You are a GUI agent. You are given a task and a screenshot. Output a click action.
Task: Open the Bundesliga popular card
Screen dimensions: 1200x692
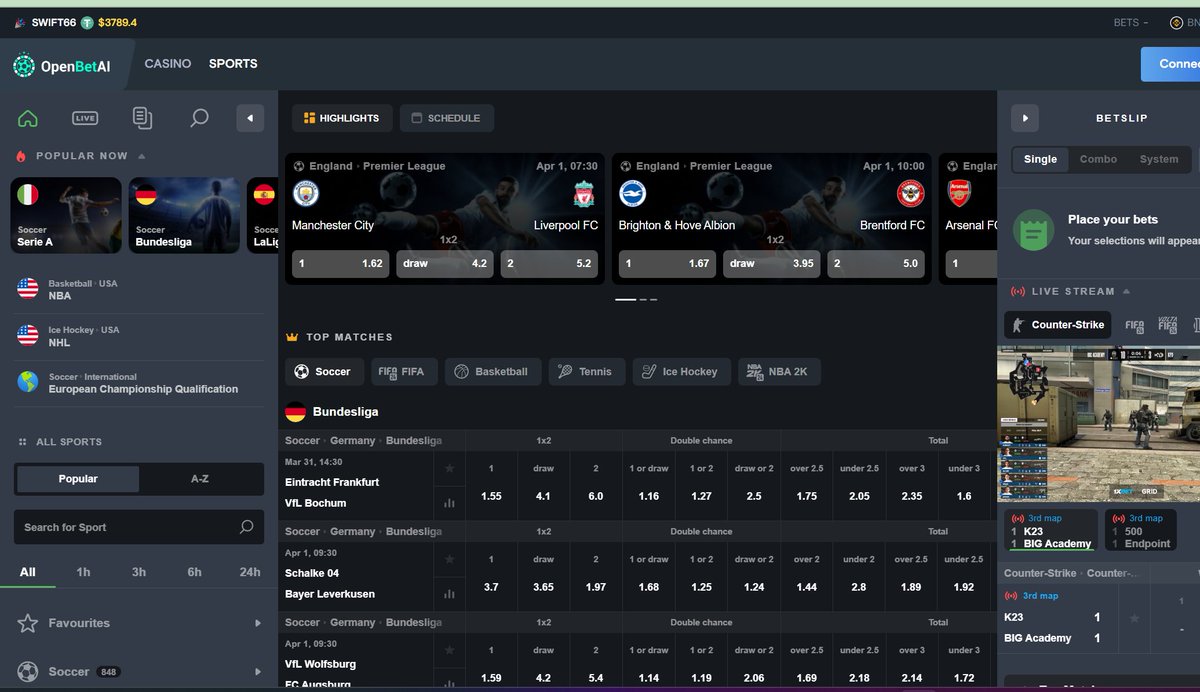coord(185,215)
